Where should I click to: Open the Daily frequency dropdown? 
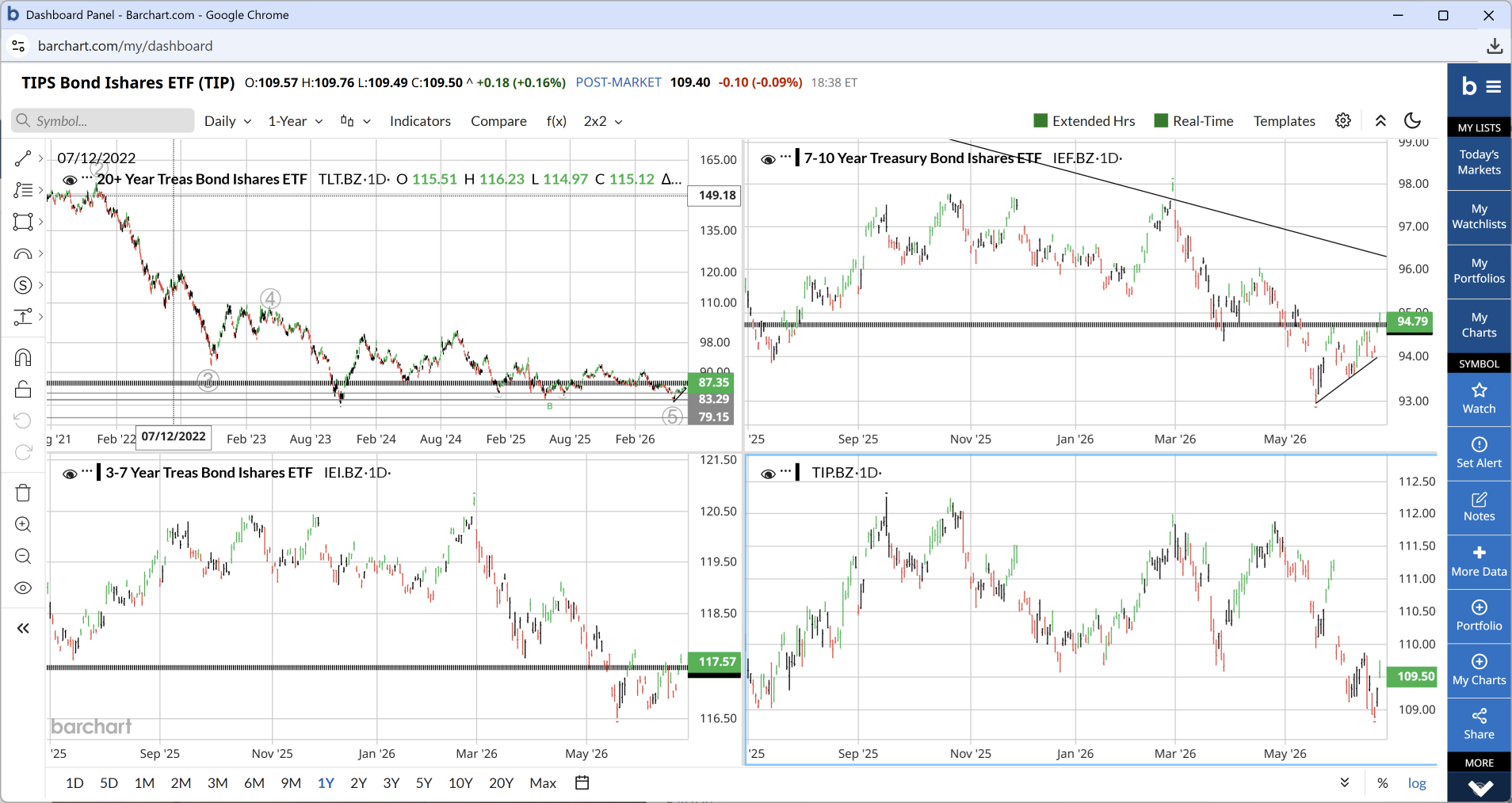(x=227, y=121)
